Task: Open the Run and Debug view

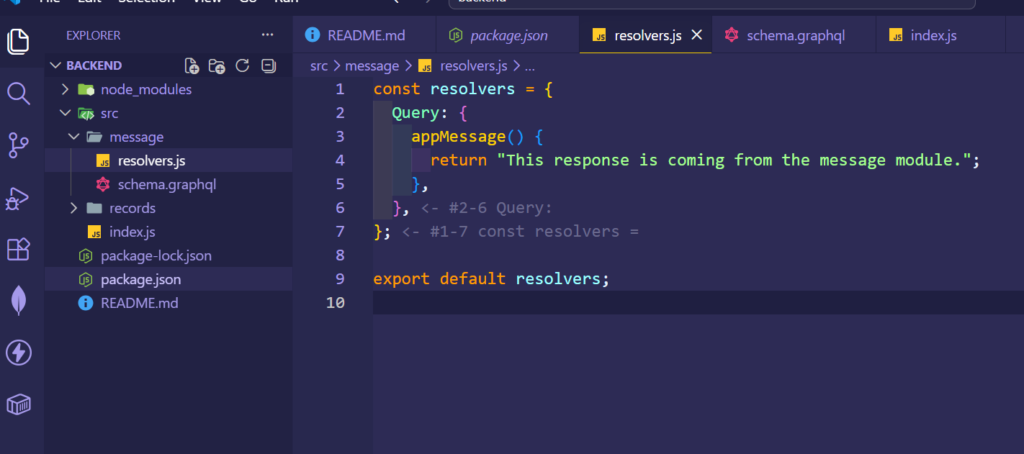Action: (18, 198)
